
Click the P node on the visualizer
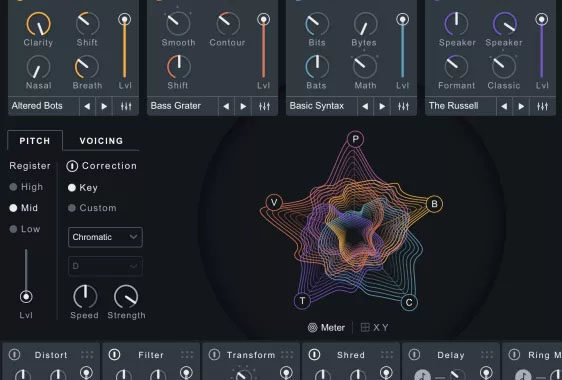click(x=355, y=139)
